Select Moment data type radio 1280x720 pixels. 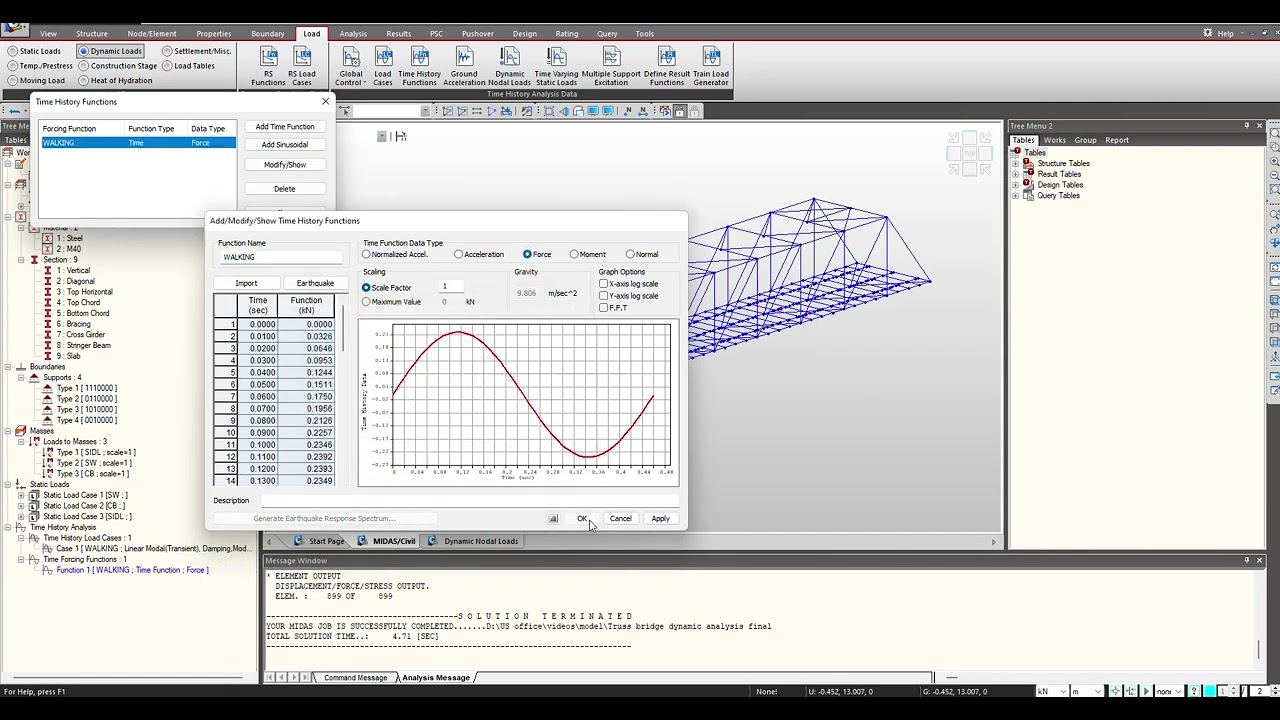point(574,254)
